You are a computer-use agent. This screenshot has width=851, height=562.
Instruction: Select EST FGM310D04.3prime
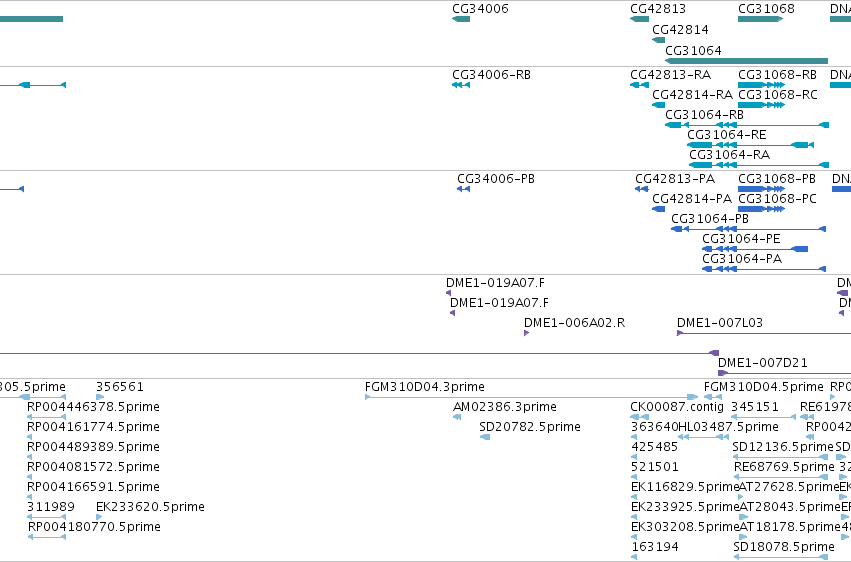click(425, 387)
